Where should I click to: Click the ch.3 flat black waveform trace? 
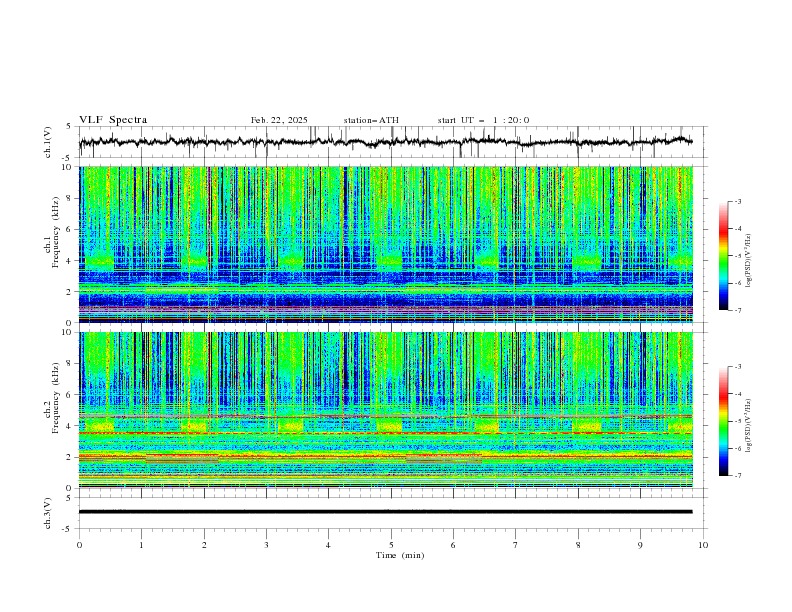click(x=385, y=512)
